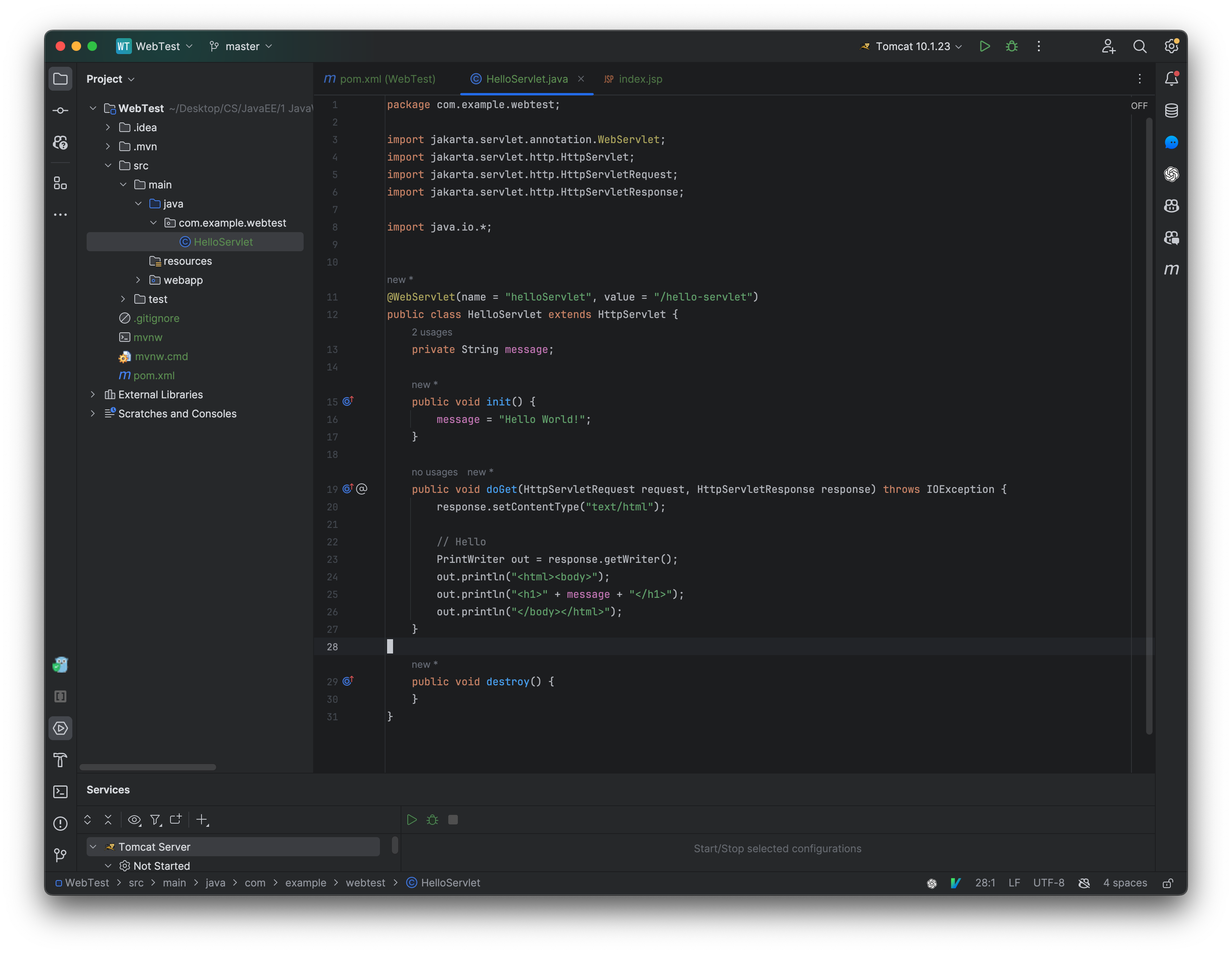Viewport: 1232px width, 954px height.
Task: Open Tomcat 10.1.23 run configuration dropdown
Action: 912,46
